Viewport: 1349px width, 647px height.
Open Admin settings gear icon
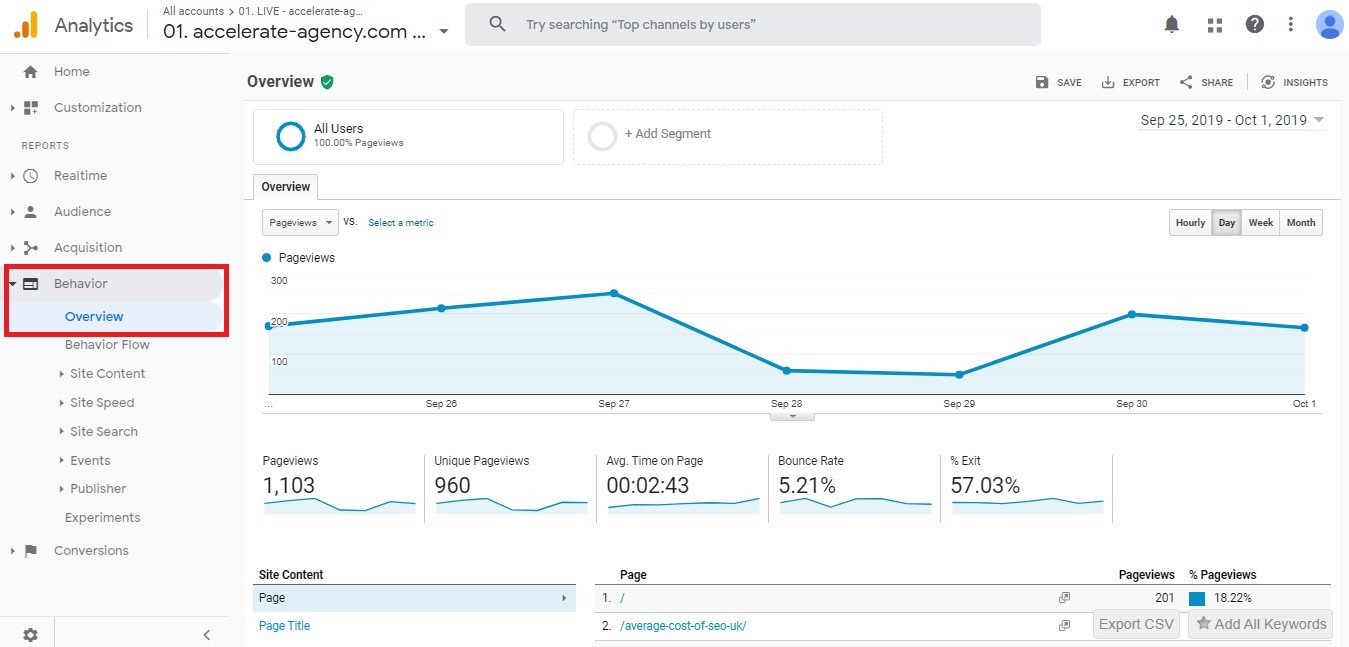30,634
